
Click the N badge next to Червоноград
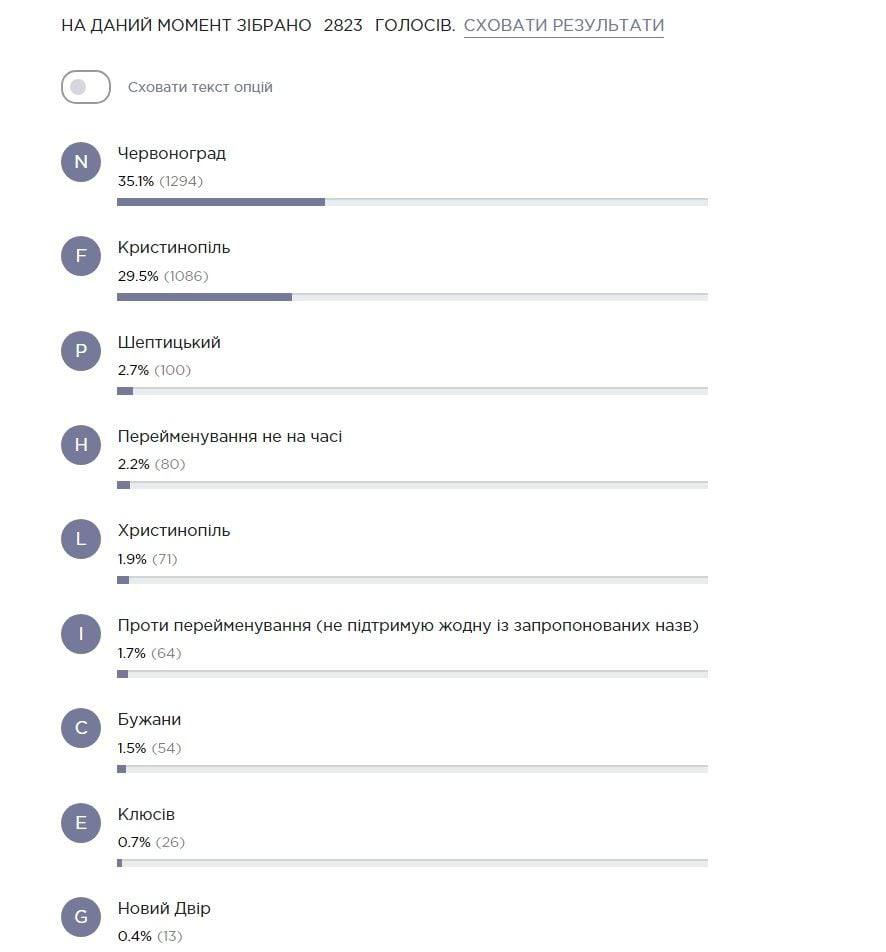tap(81, 162)
